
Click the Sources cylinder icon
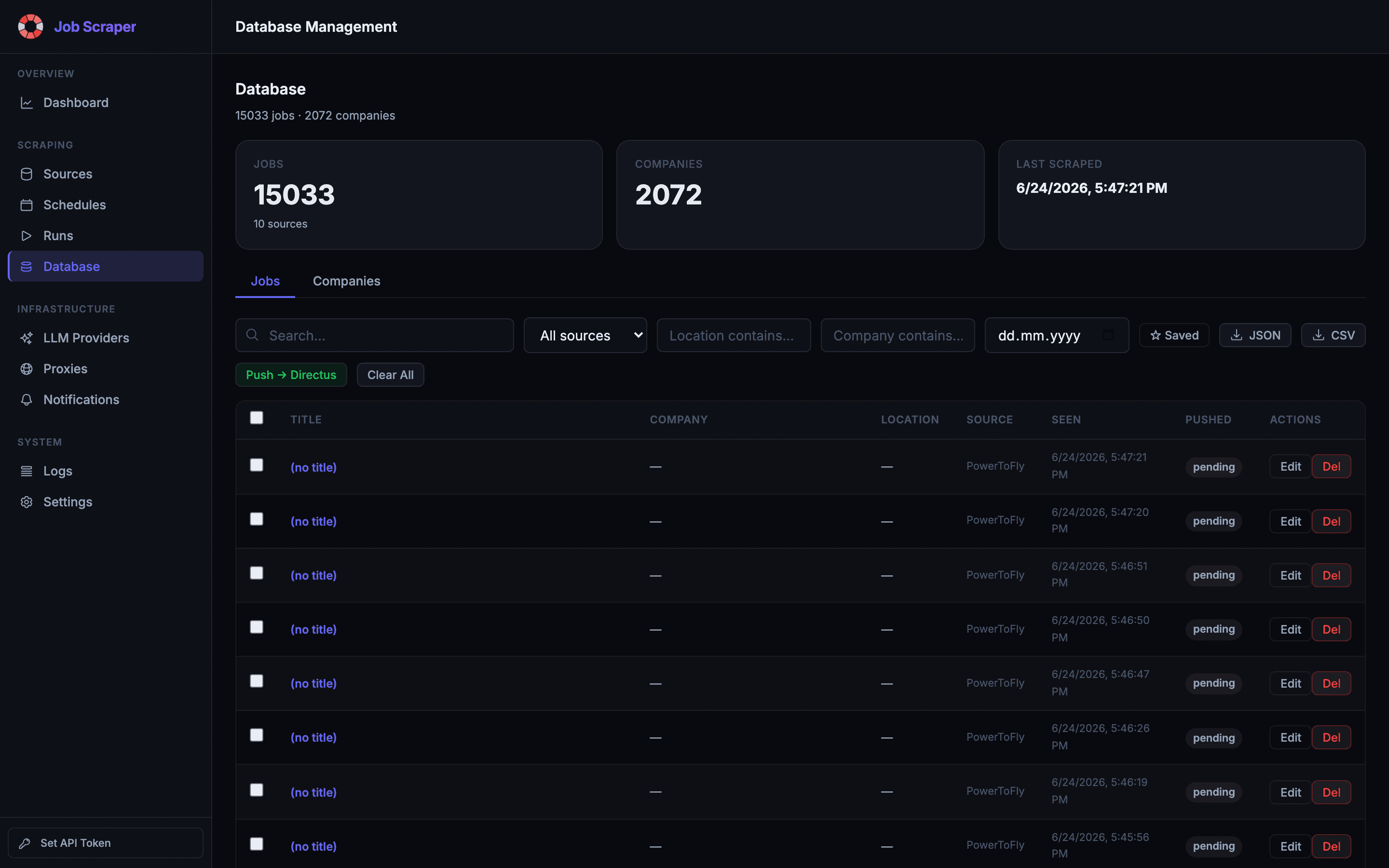click(x=27, y=174)
